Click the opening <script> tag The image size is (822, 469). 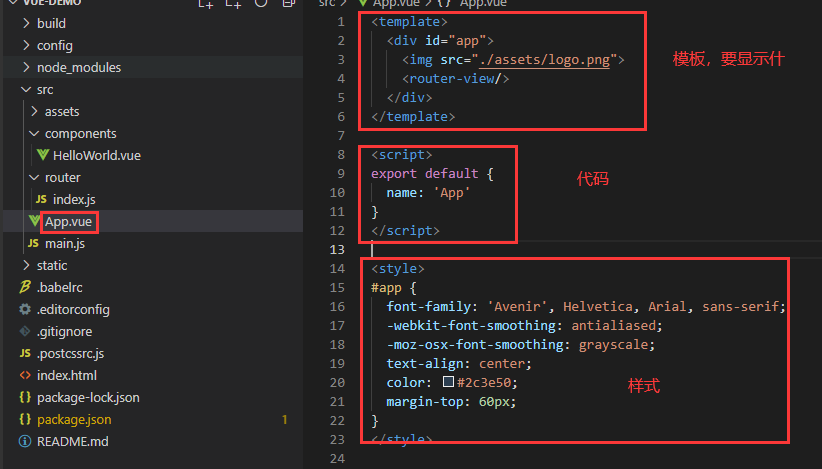tap(402, 155)
